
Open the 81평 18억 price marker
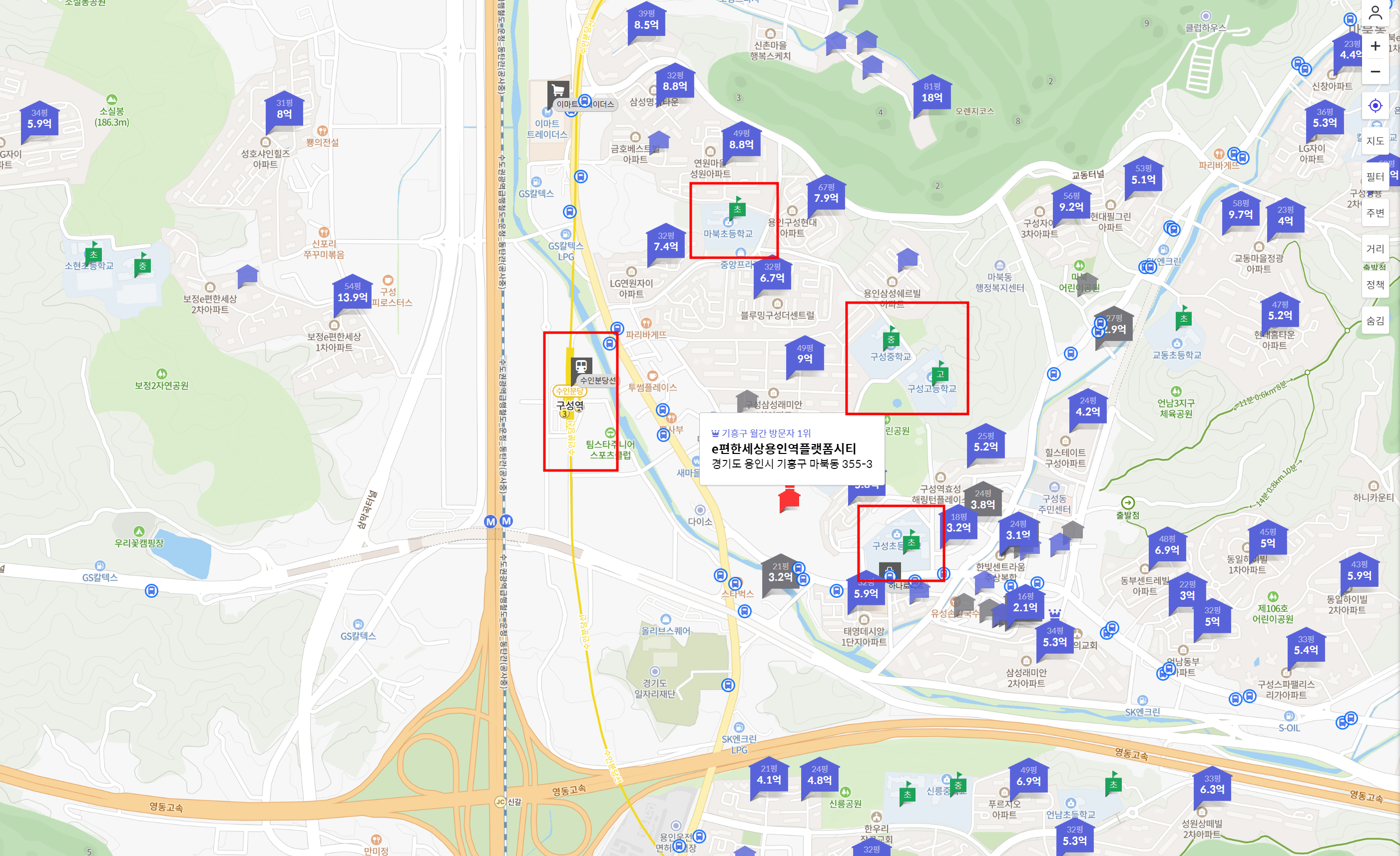point(932,93)
